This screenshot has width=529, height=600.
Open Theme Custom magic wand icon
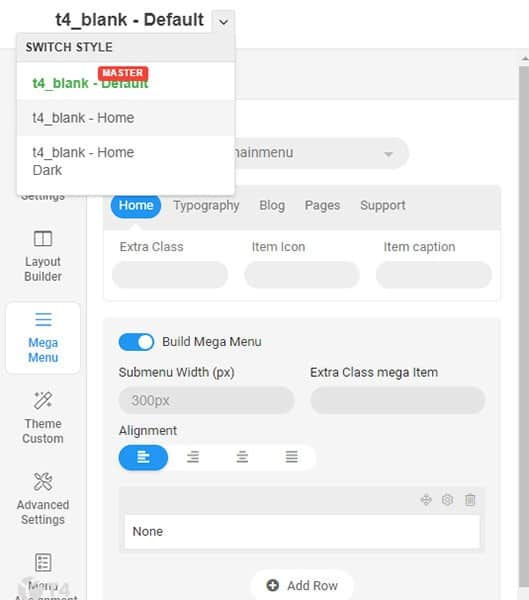pos(43,400)
